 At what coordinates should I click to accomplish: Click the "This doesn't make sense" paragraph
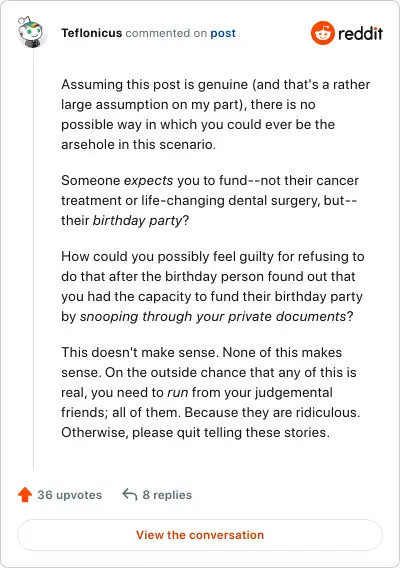[x=211, y=392]
